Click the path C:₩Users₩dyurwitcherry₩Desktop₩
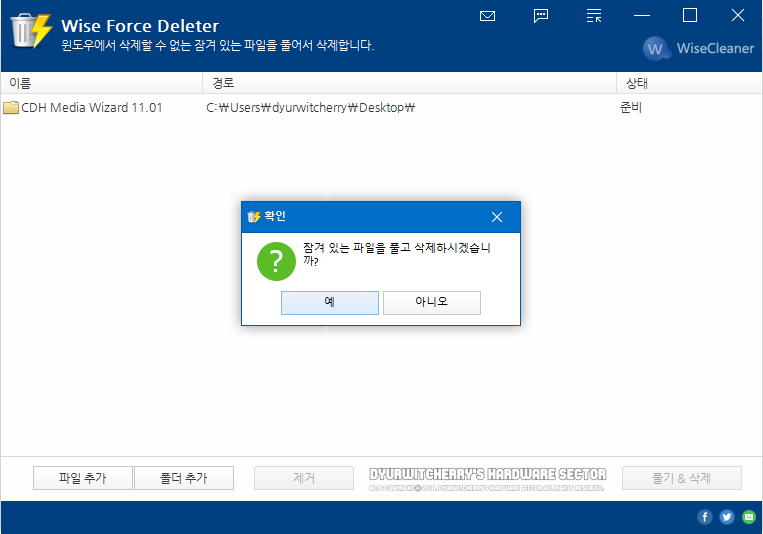763x534 pixels. (310, 108)
